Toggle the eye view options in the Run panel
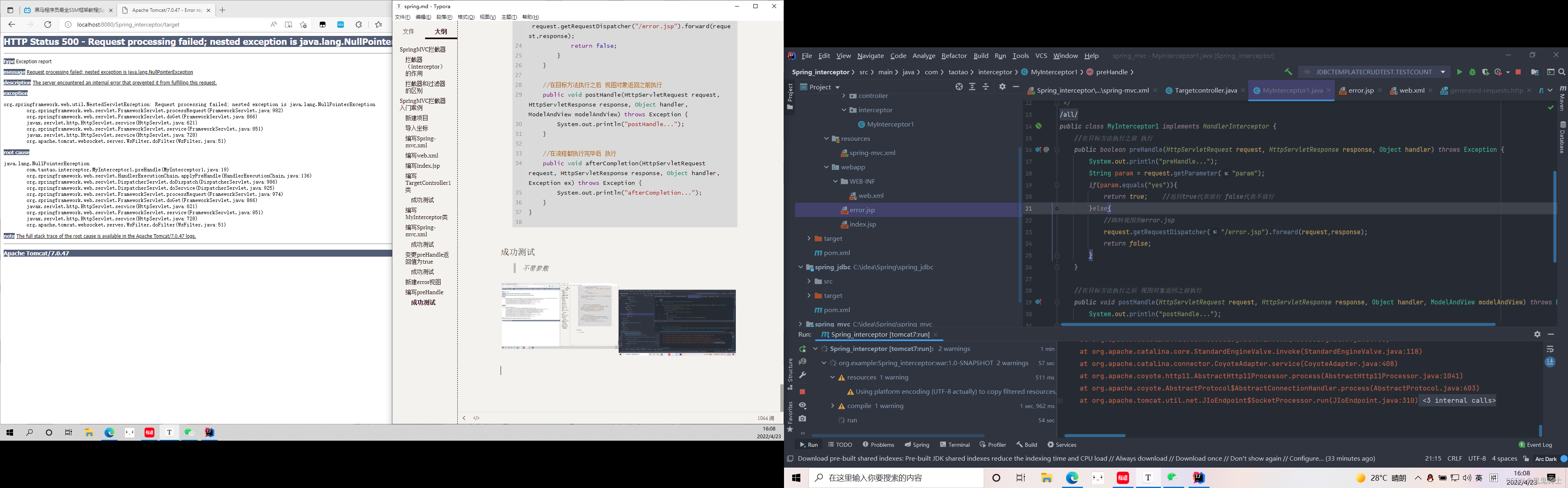Screen dimensions: 1568x488 coord(802,405)
